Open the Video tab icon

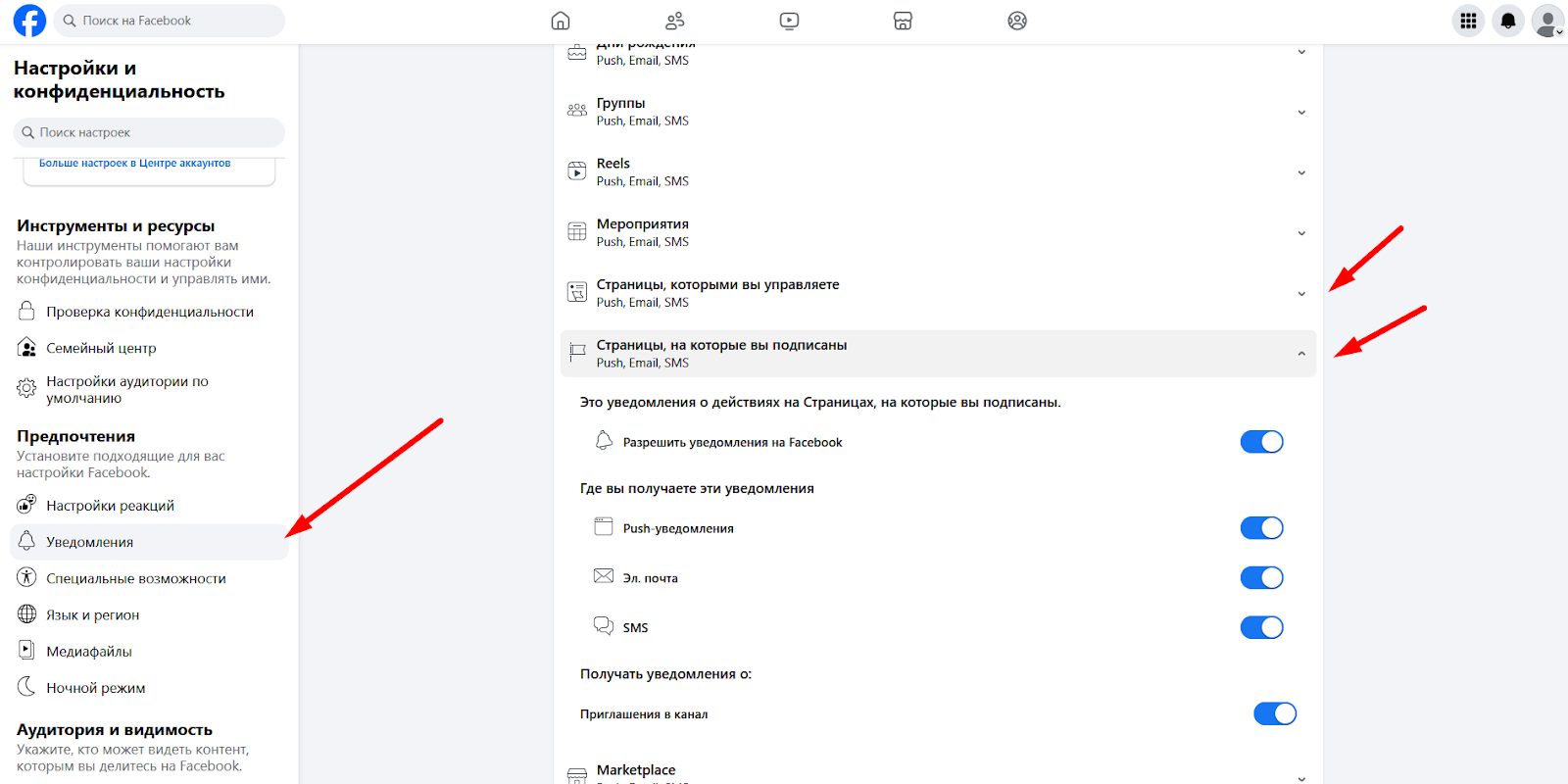pyautogui.click(x=789, y=21)
